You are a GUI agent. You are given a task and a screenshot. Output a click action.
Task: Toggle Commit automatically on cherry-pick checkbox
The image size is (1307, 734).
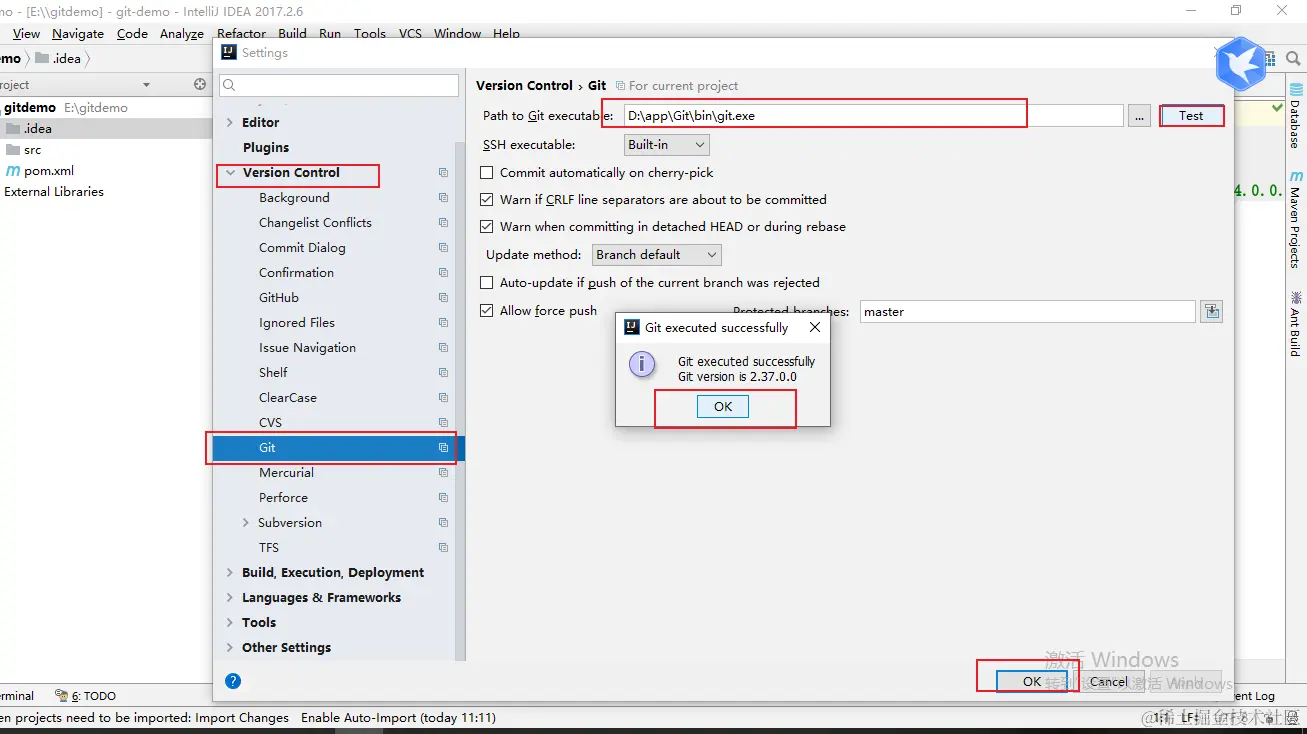(487, 173)
